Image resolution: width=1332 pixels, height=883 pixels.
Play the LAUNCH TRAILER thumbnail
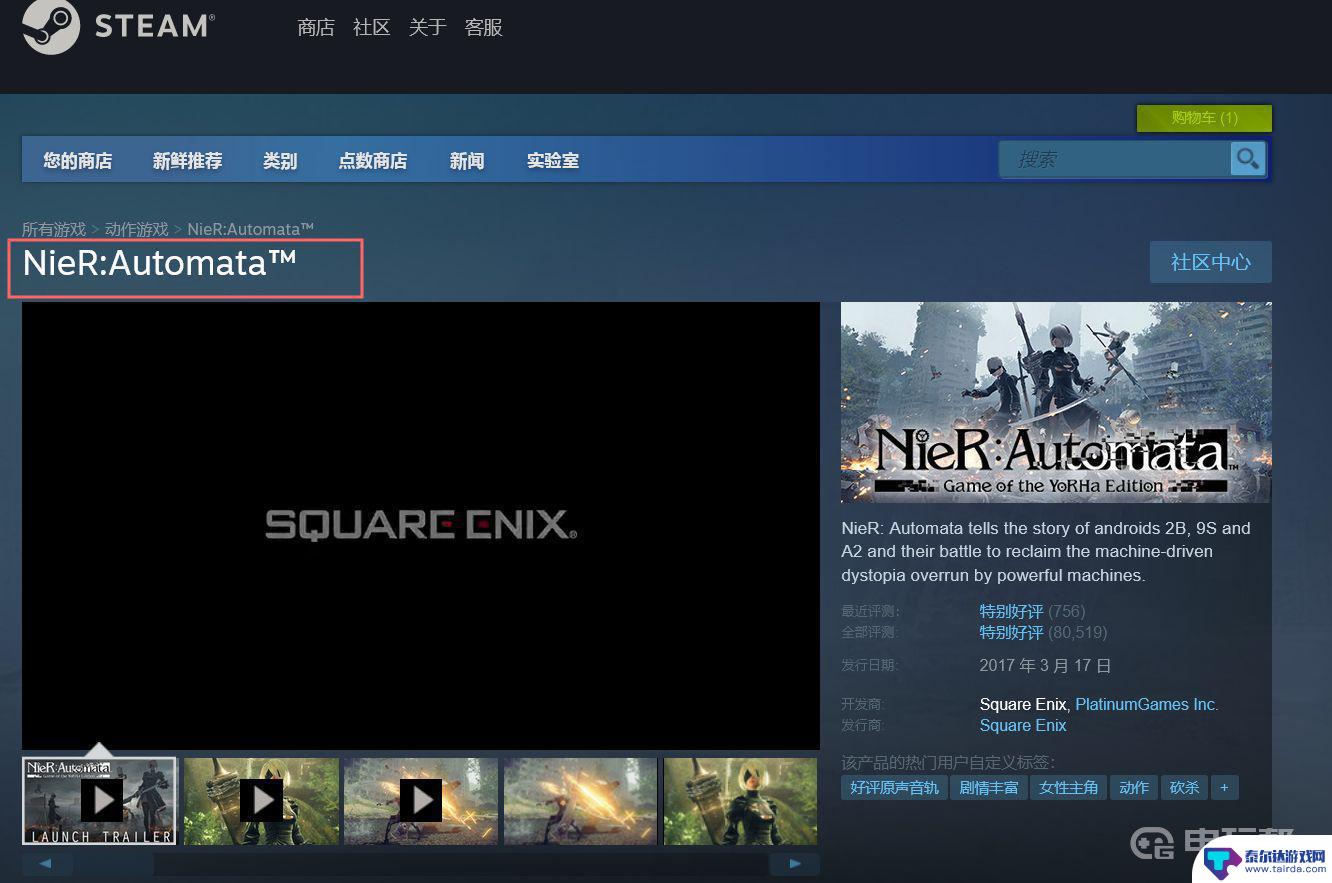[100, 801]
